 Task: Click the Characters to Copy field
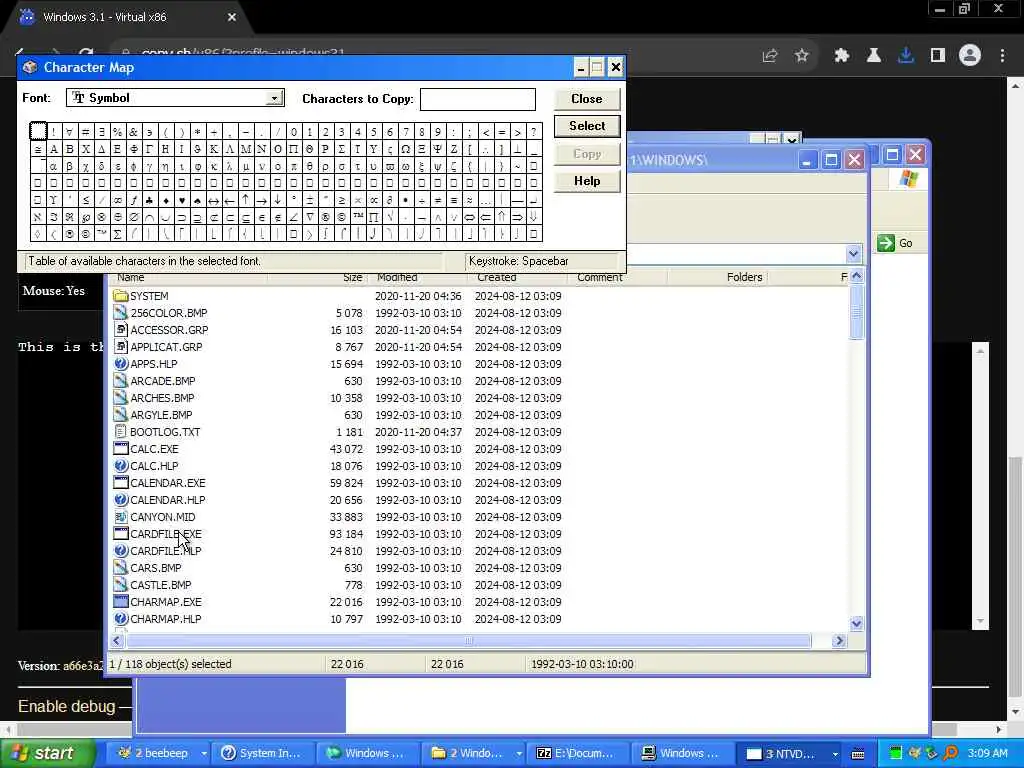[477, 99]
